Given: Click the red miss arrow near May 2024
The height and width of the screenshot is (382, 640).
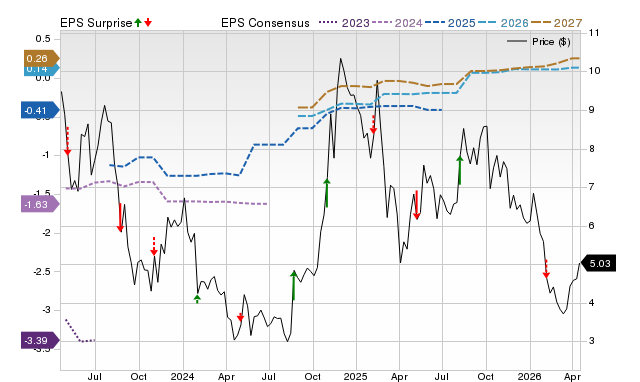Looking at the screenshot, I should 240,317.
